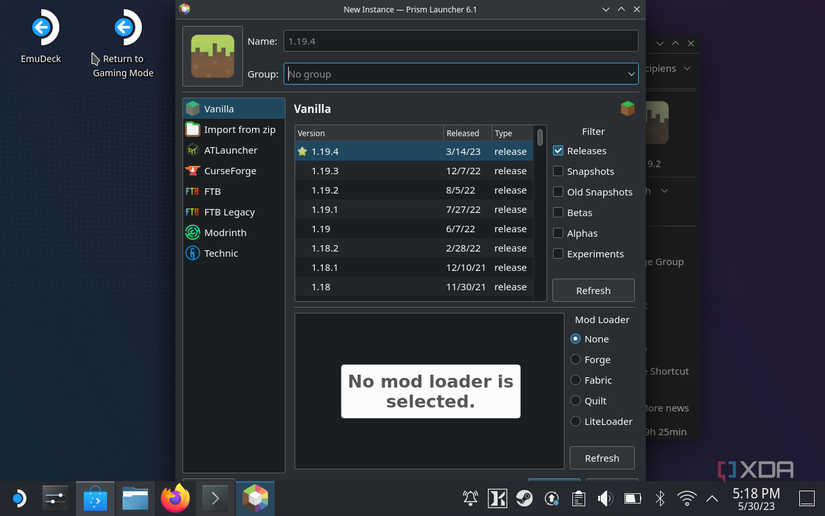Select Quilt mod loader
The image size is (825, 516).
pos(576,401)
